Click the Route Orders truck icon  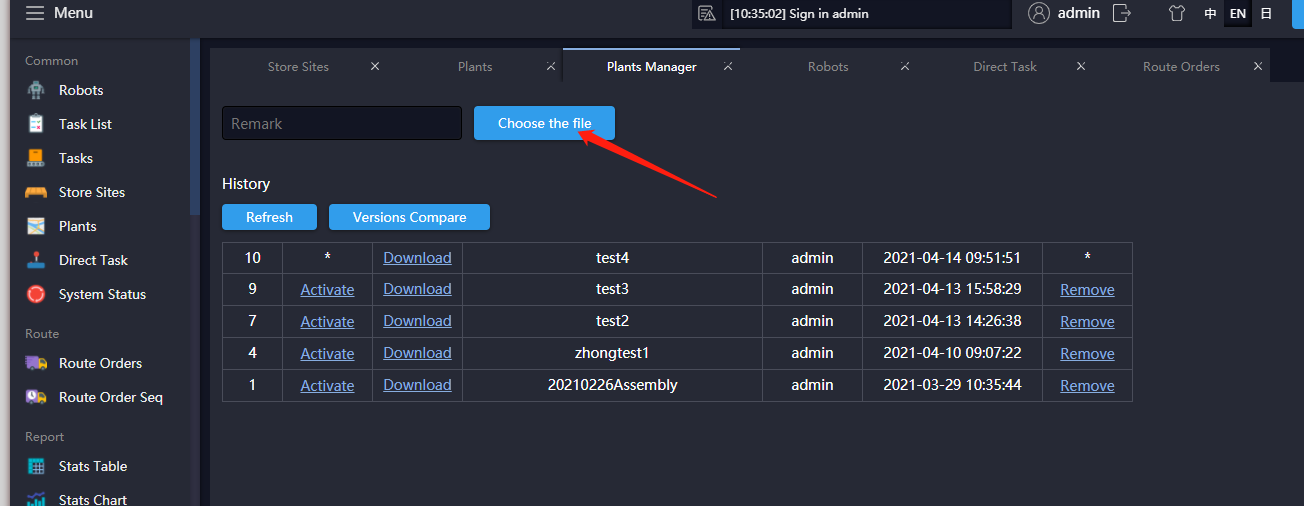[x=36, y=363]
